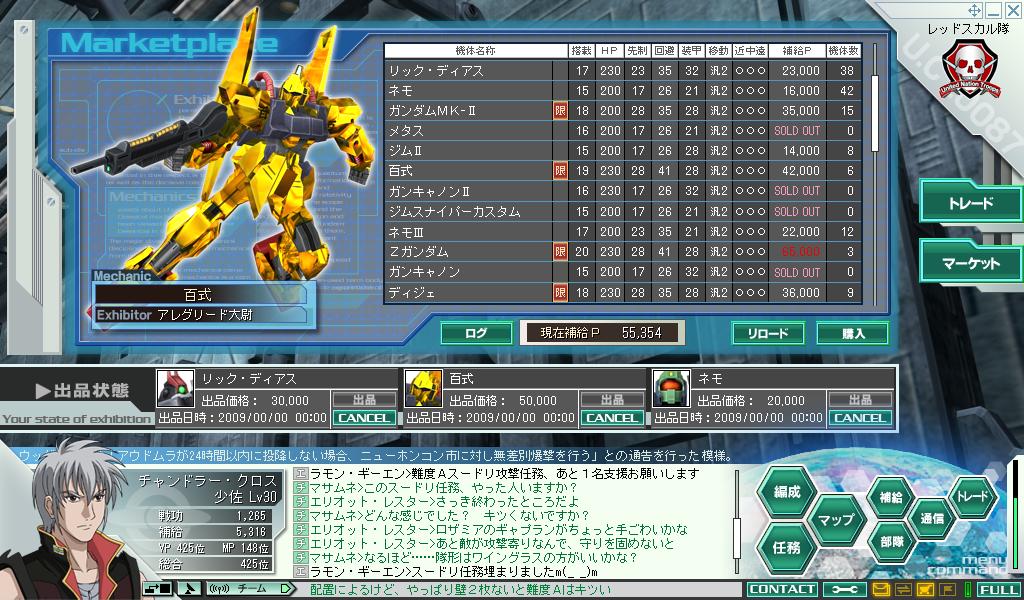Select the メタス sold out row
Image resolution: width=1024 pixels, height=600 pixels.
tap(623, 131)
